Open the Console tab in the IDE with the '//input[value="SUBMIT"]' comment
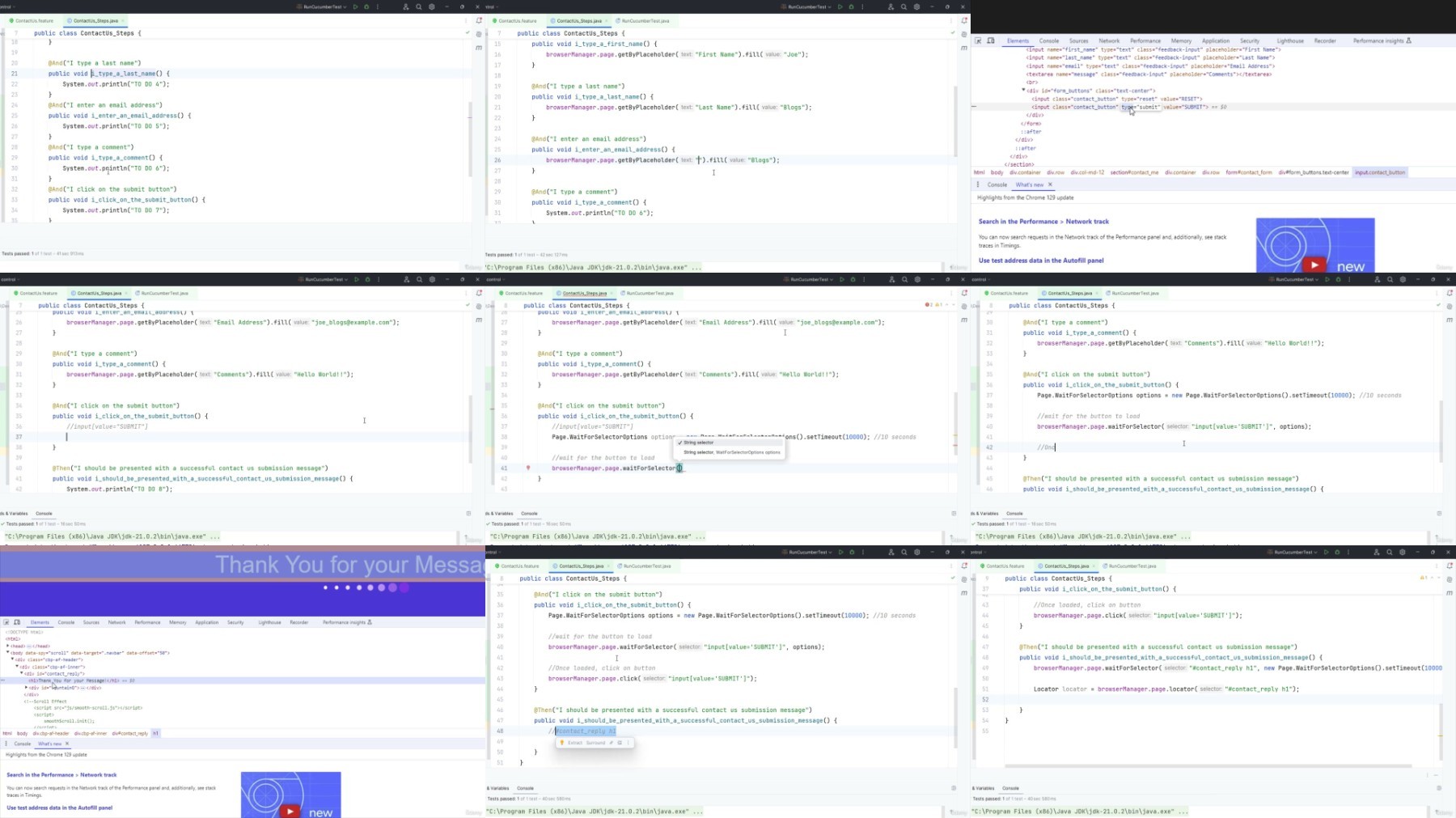 (x=44, y=513)
